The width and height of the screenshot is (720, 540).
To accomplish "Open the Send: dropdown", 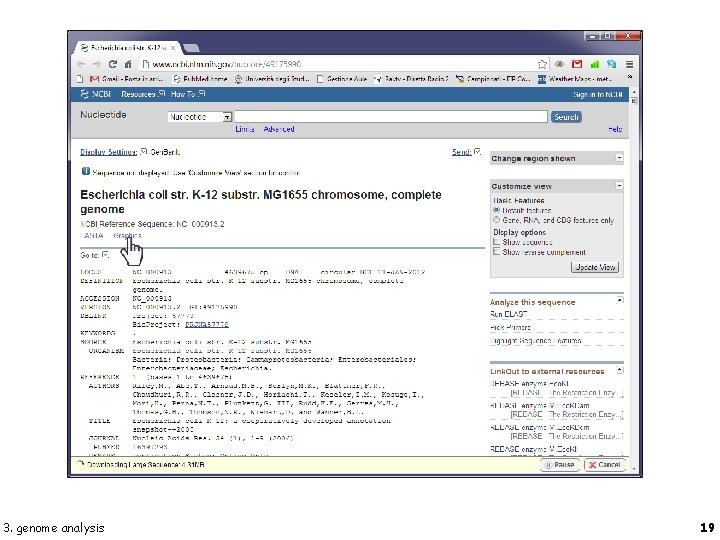I will pyautogui.click(x=466, y=152).
